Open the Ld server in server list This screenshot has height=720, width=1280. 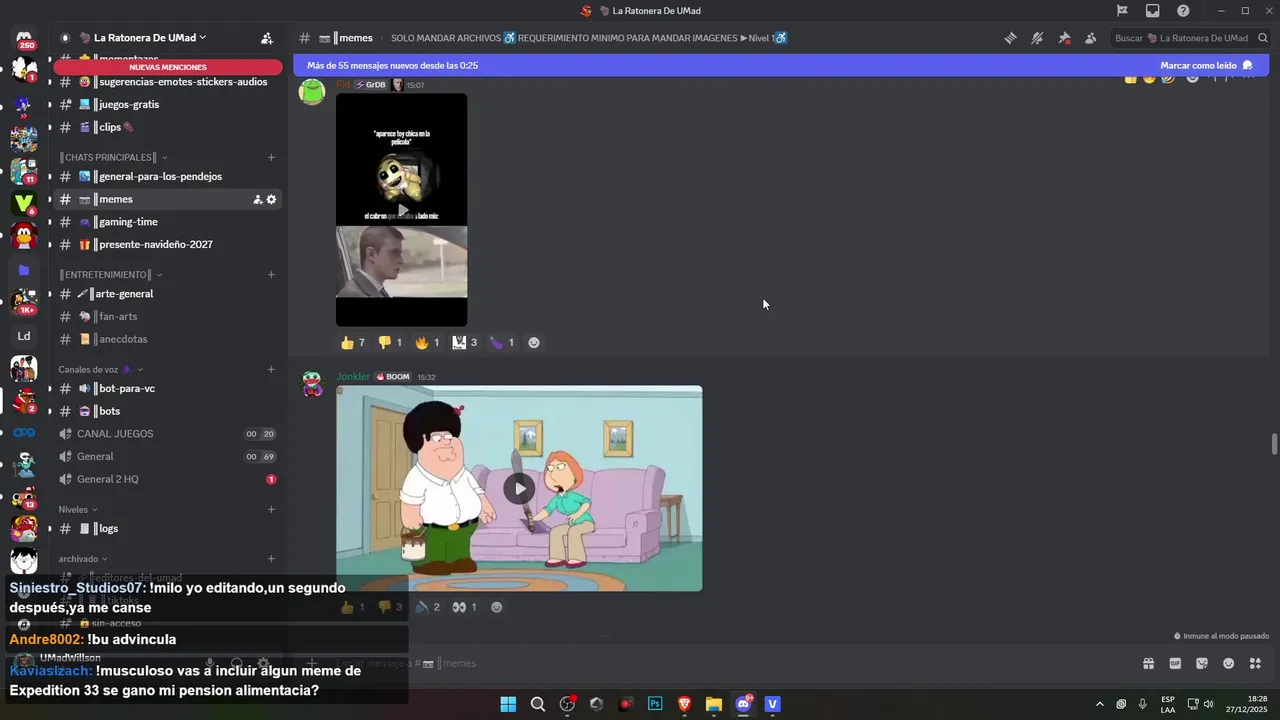[x=24, y=336]
